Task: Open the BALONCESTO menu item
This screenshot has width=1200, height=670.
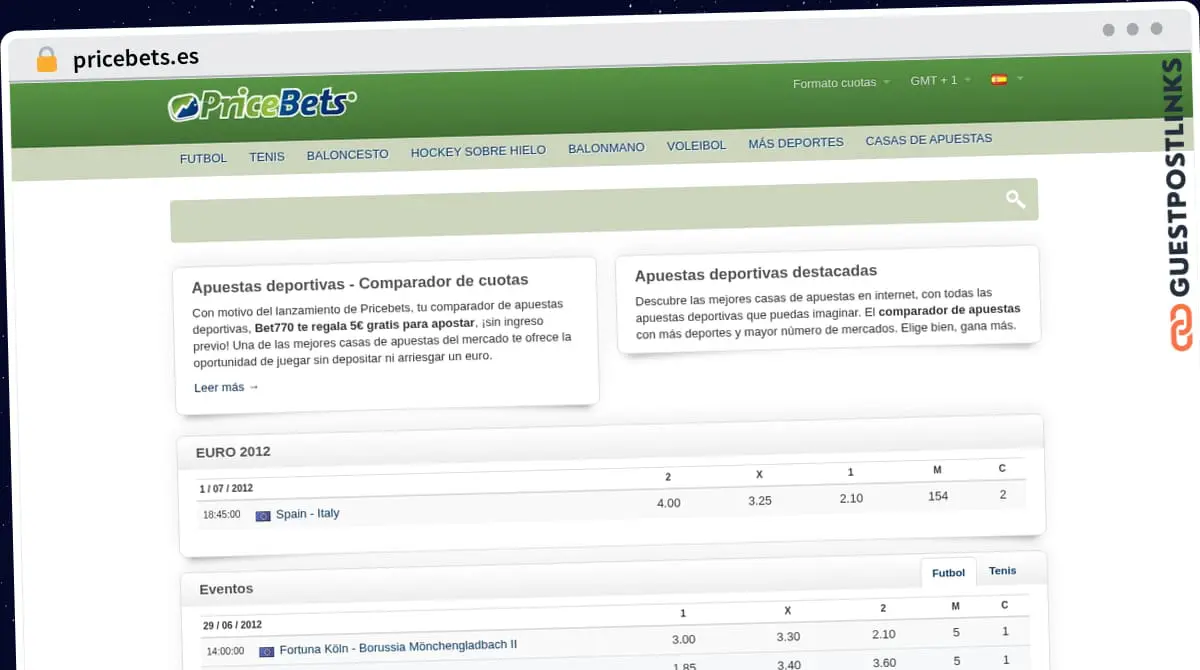Action: pos(347,155)
